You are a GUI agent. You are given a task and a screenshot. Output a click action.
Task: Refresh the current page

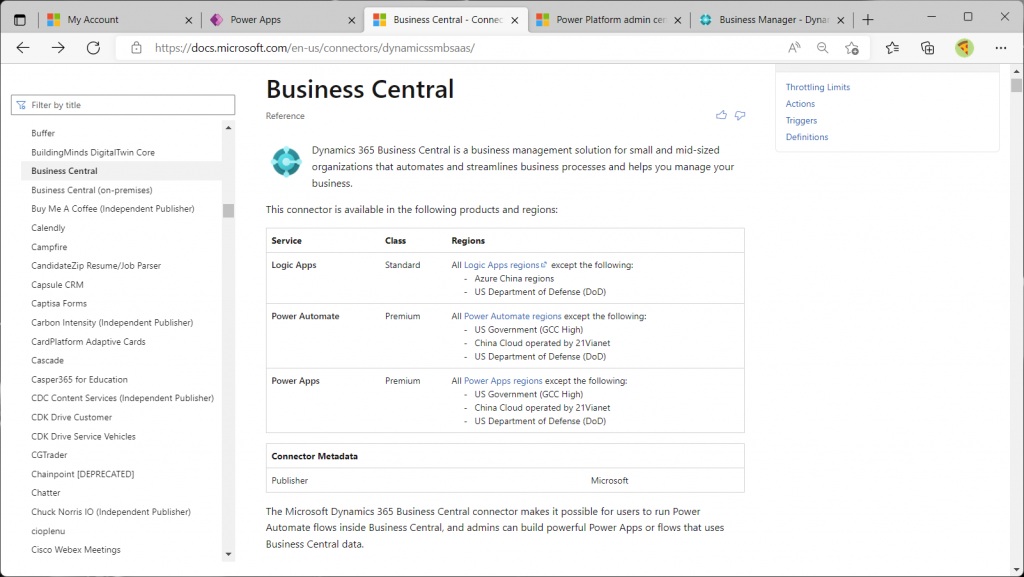[93, 48]
